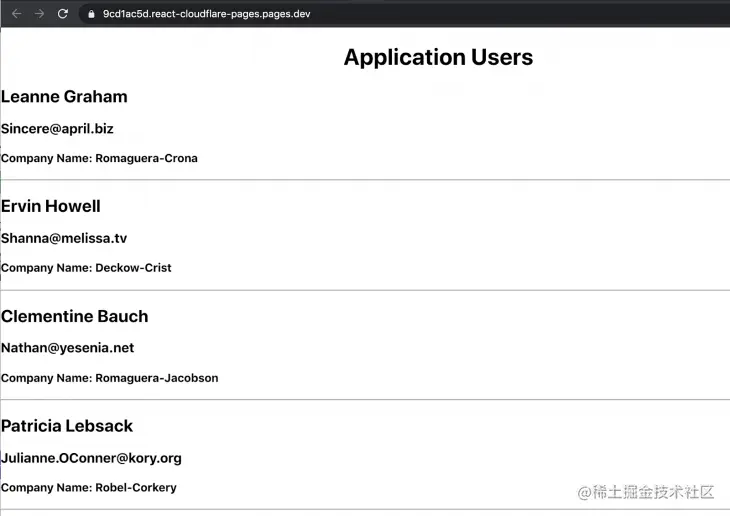730x516 pixels.
Task: Select the name Ervin Howell
Action: click(x=51, y=206)
